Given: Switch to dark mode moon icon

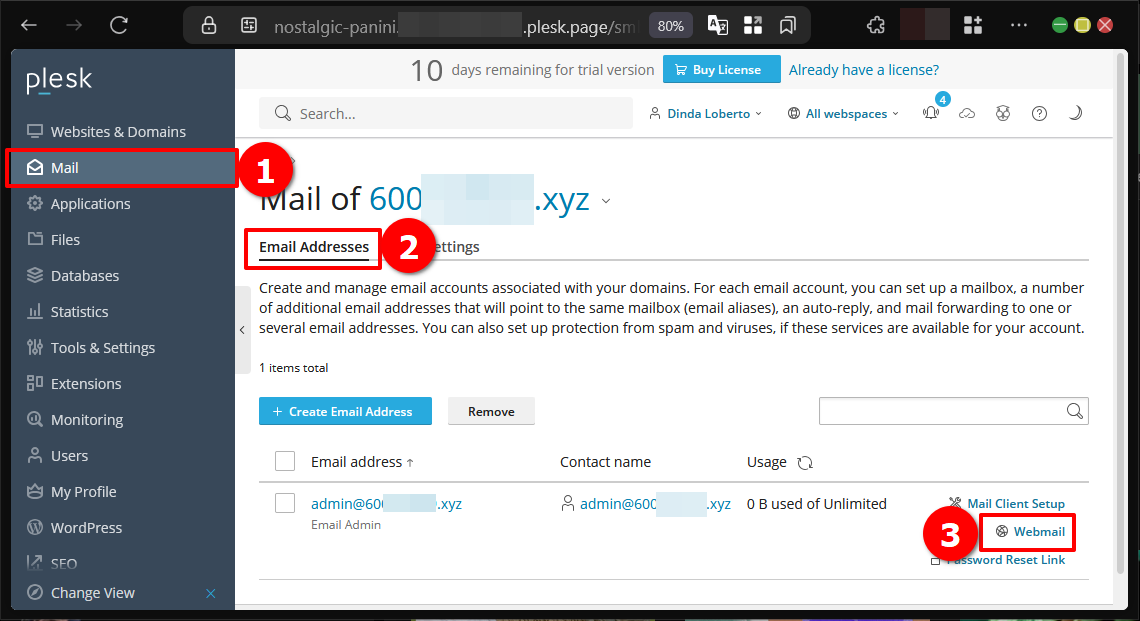Looking at the screenshot, I should (x=1075, y=113).
